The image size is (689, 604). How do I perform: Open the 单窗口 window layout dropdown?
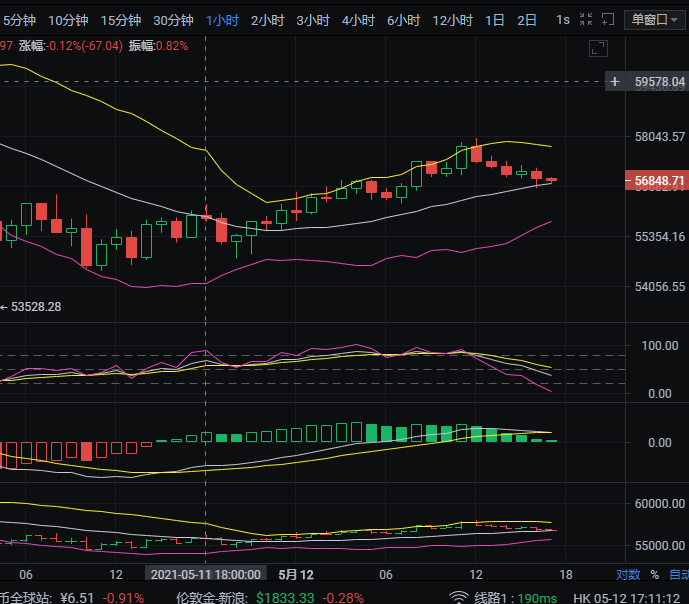click(654, 20)
